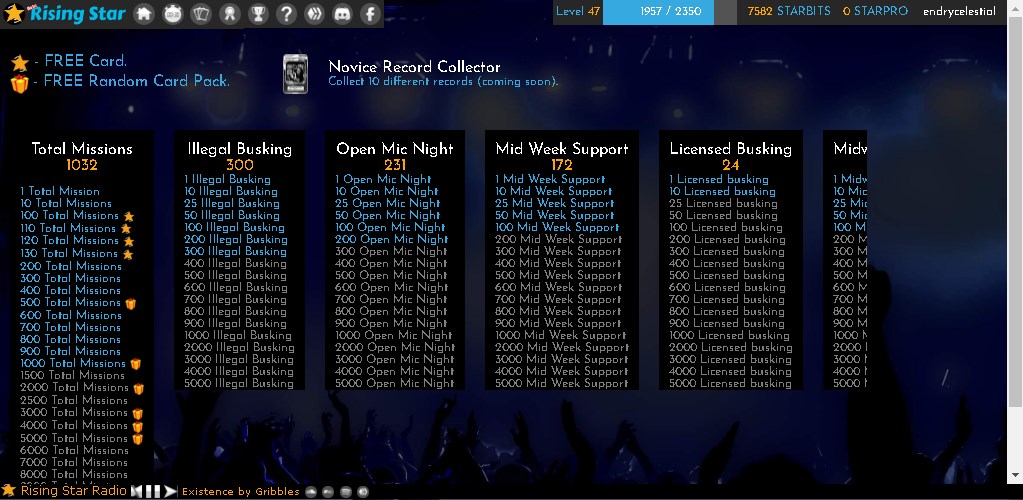This screenshot has width=1023, height=500.
Task: Click the Licensed Busking heading
Action: point(731,149)
